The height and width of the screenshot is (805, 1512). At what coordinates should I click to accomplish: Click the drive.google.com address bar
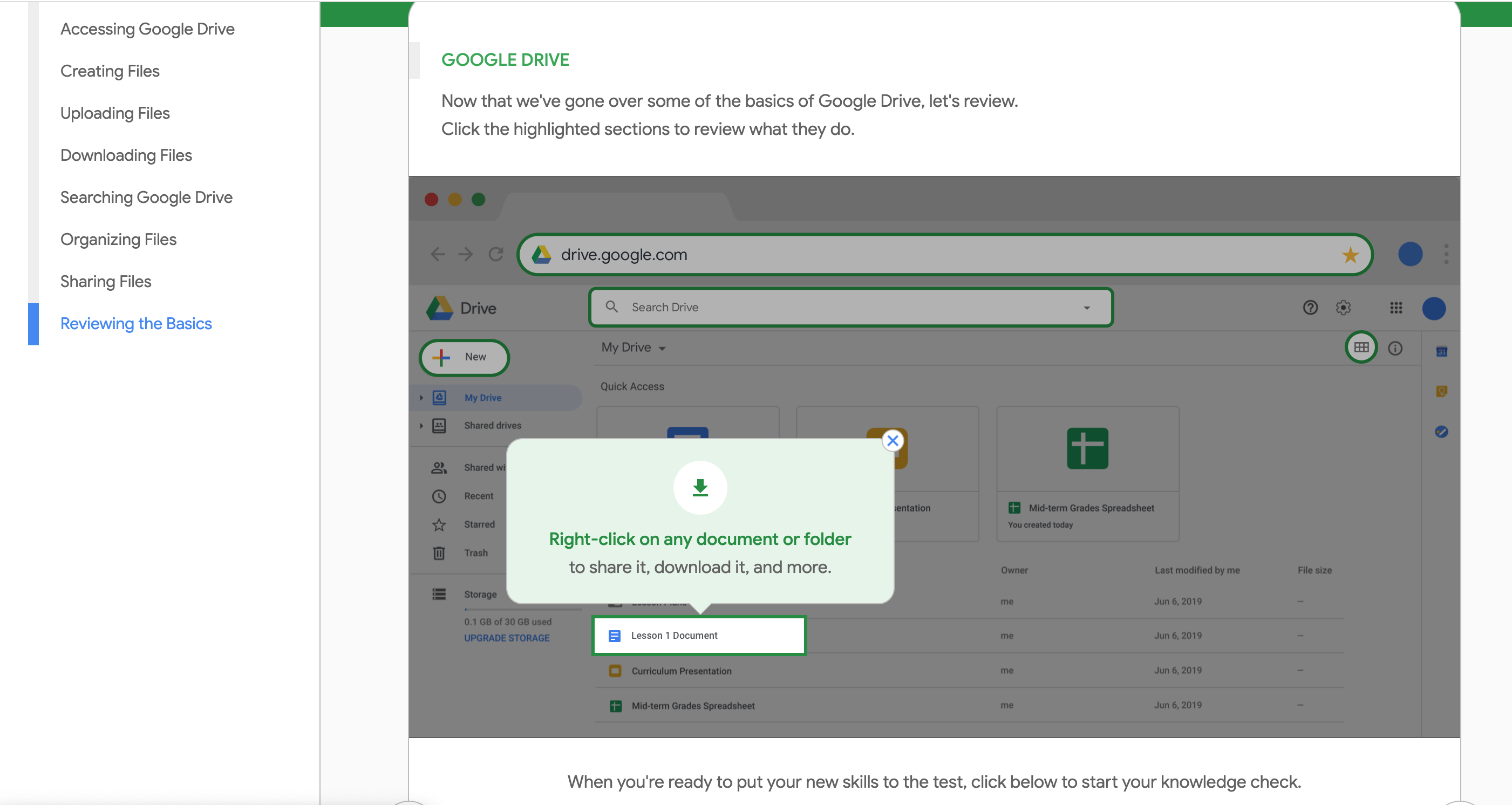point(944,255)
